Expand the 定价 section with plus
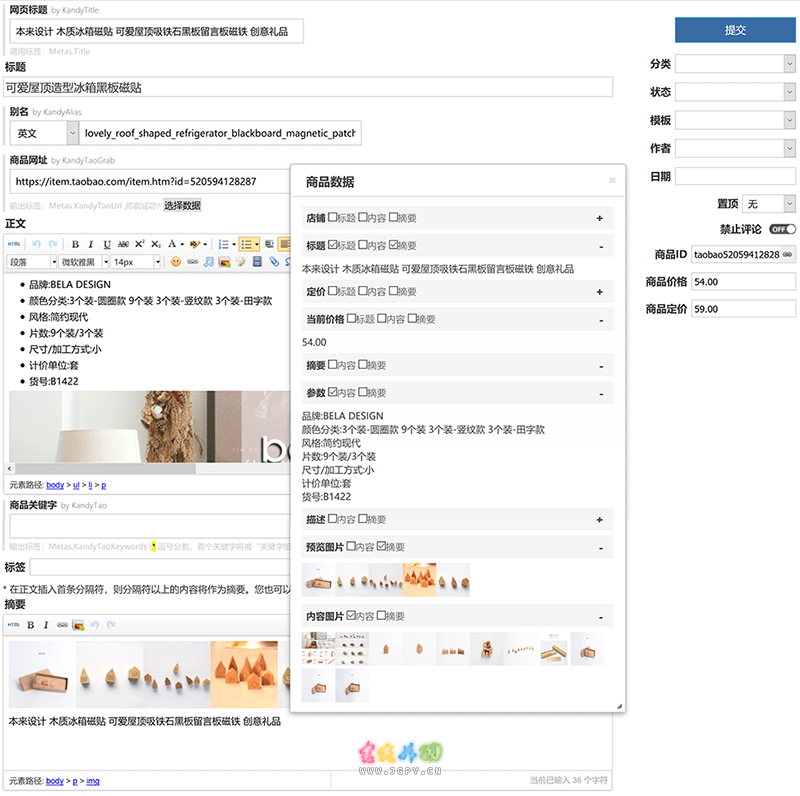Viewport: 800px width, 796px height. (599, 292)
